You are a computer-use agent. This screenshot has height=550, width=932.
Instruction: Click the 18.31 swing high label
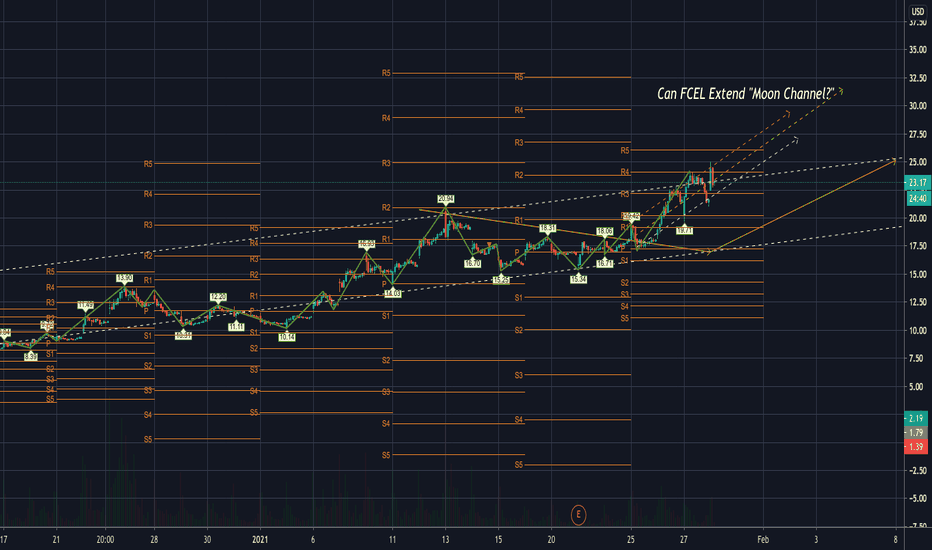(547, 228)
